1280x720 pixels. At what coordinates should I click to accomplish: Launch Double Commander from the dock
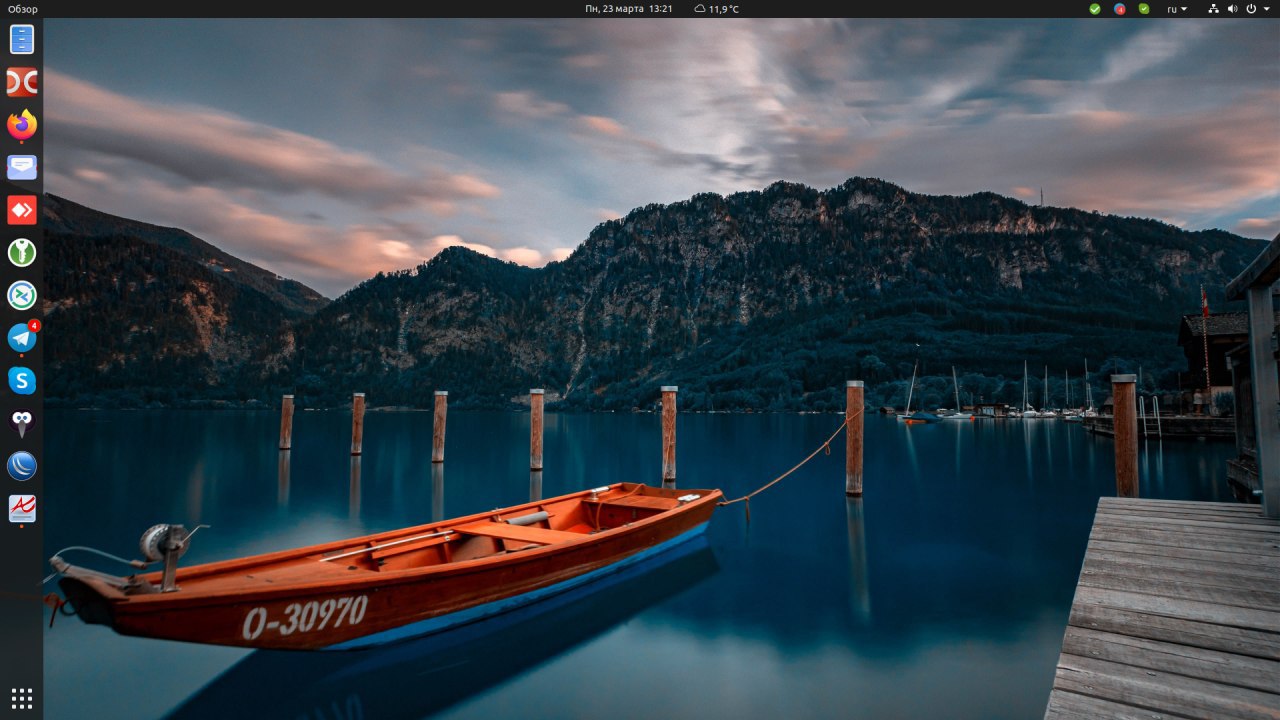coord(22,82)
